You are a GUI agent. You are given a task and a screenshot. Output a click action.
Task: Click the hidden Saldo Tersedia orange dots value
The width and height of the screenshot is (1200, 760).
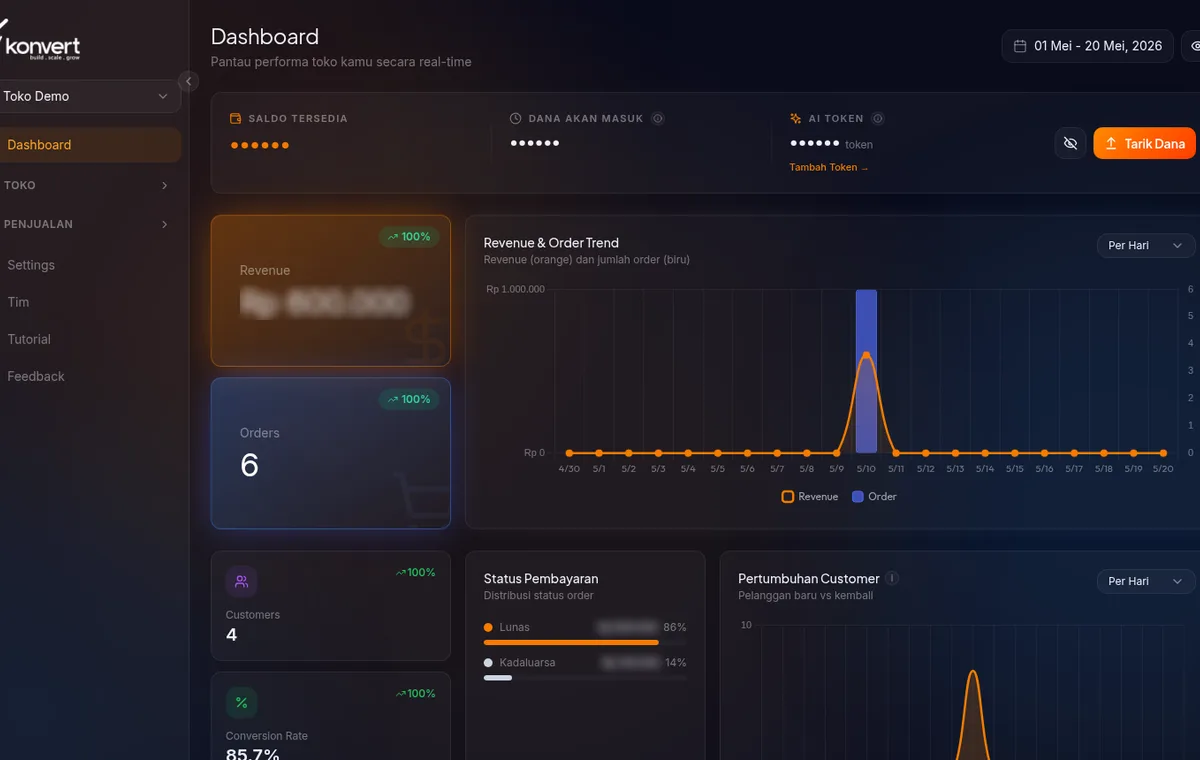point(260,145)
